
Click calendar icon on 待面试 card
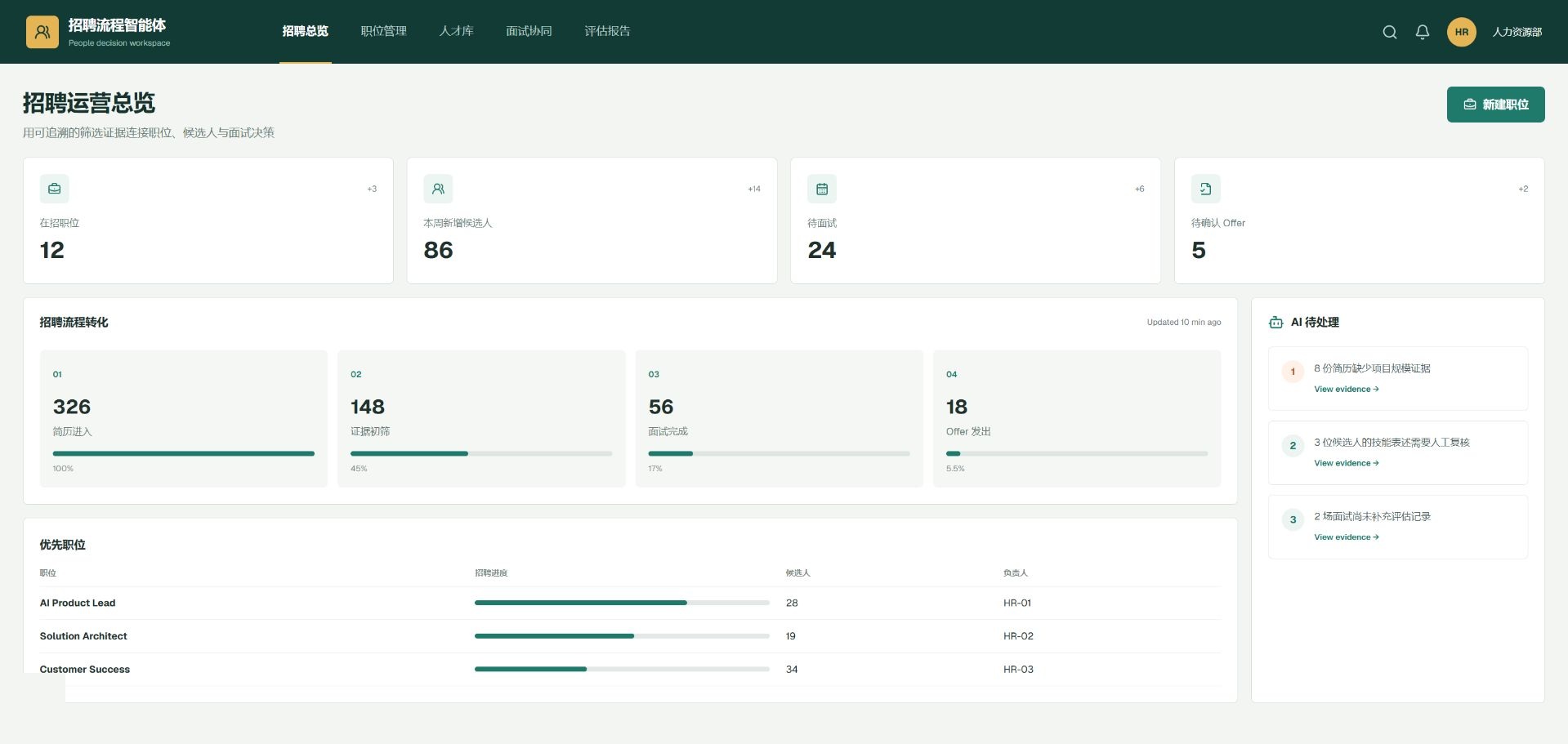822,189
